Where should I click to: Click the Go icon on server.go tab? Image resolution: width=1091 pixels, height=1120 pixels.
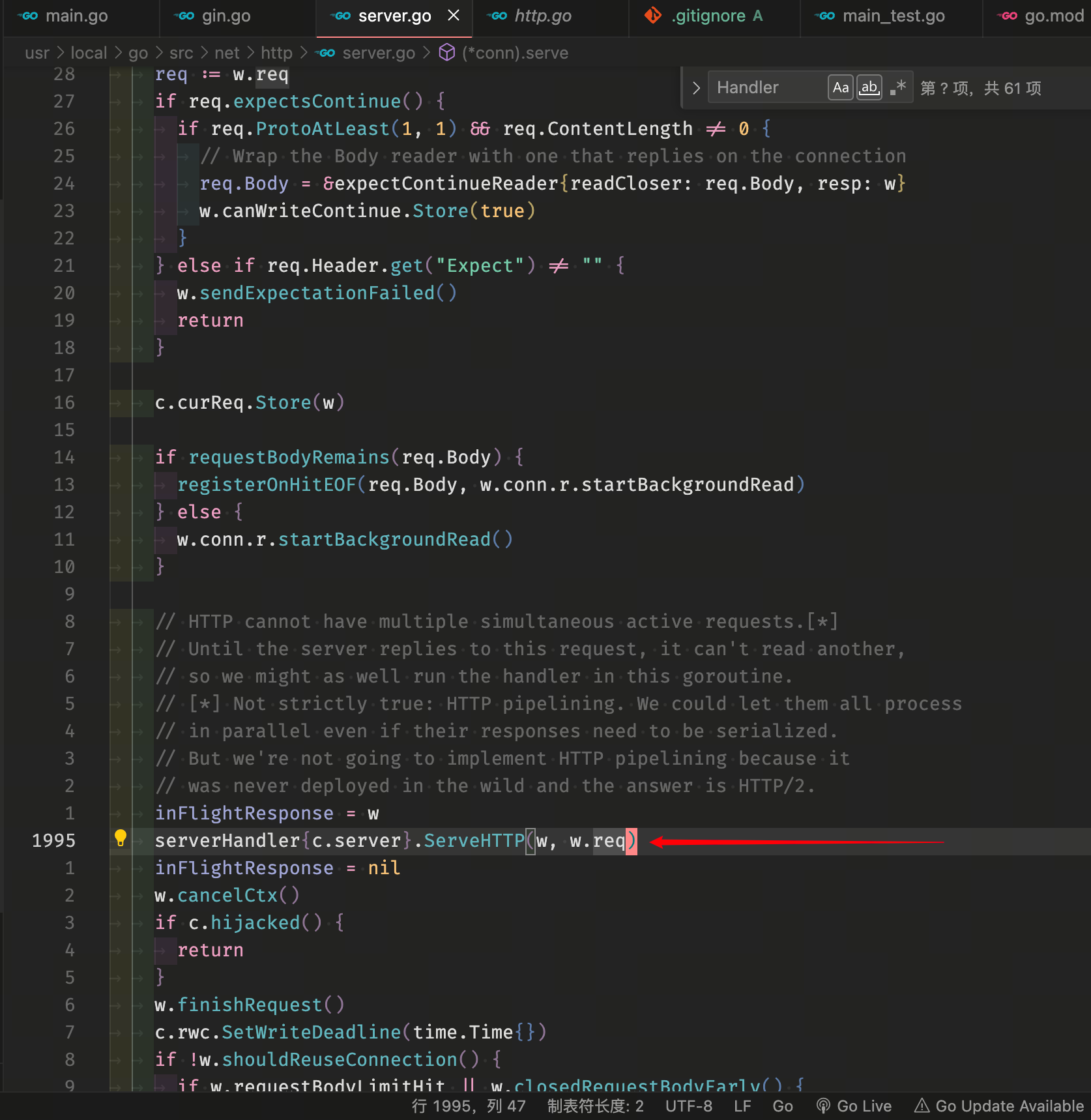pyautogui.click(x=342, y=16)
